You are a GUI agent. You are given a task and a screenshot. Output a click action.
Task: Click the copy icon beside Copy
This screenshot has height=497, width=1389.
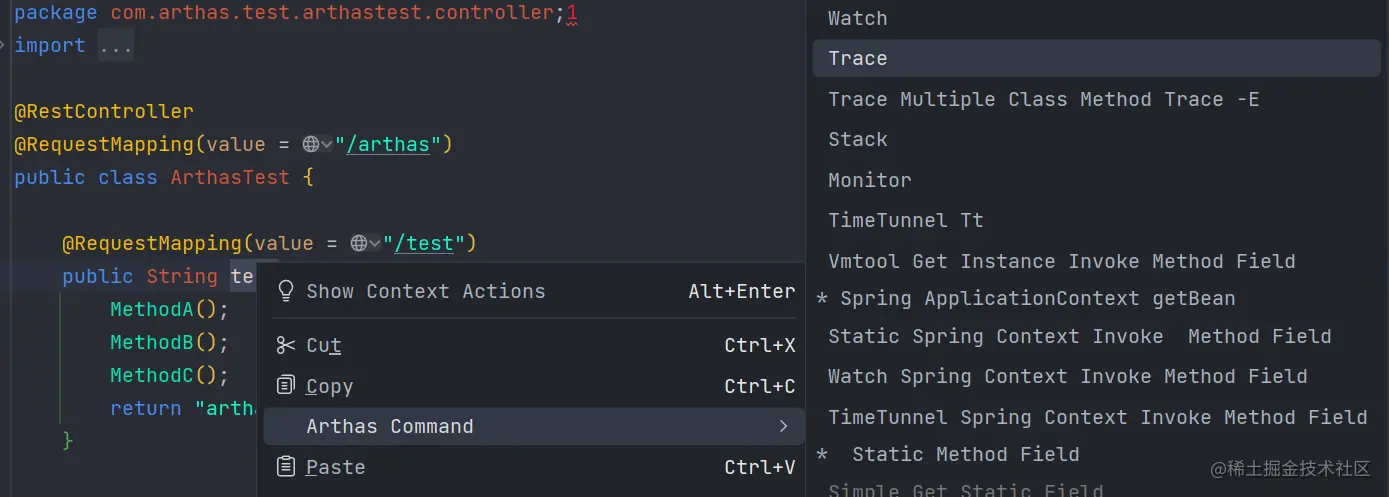click(x=286, y=385)
